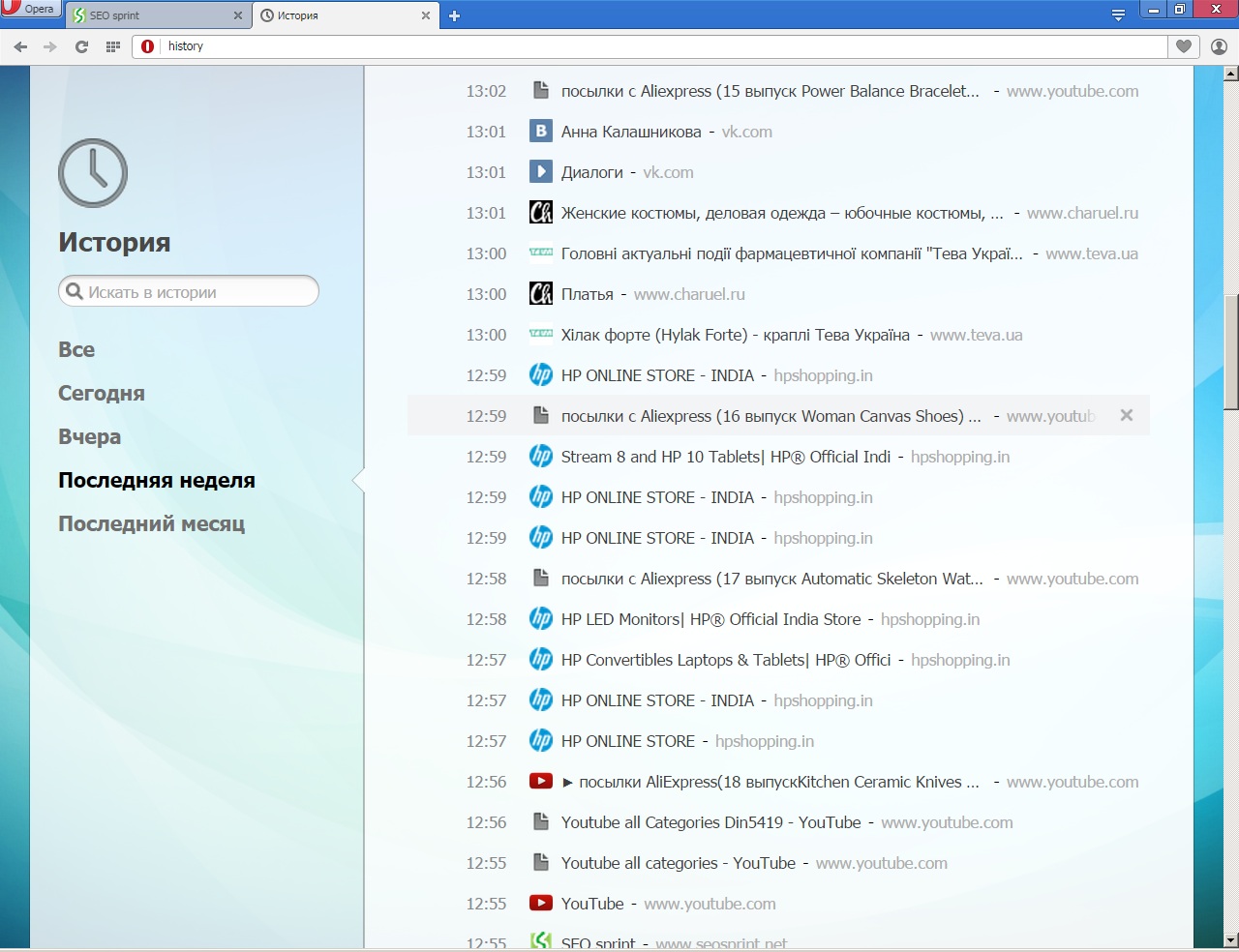Click the VK icon beside Анна Калашникова
Screen dimensions: 1239x952
541,132
